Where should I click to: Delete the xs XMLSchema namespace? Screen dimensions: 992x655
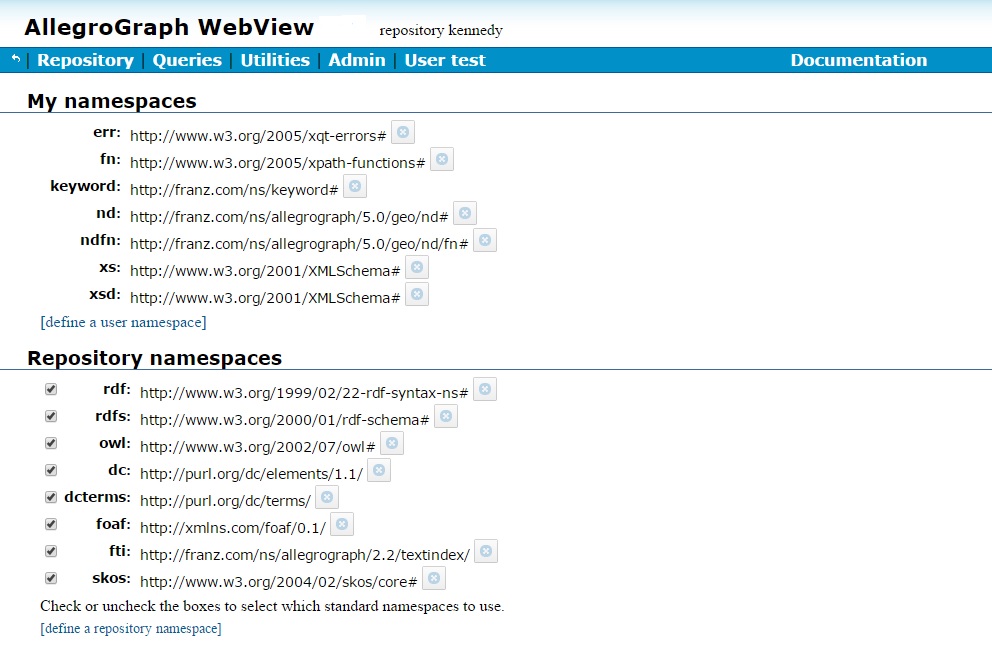point(417,266)
